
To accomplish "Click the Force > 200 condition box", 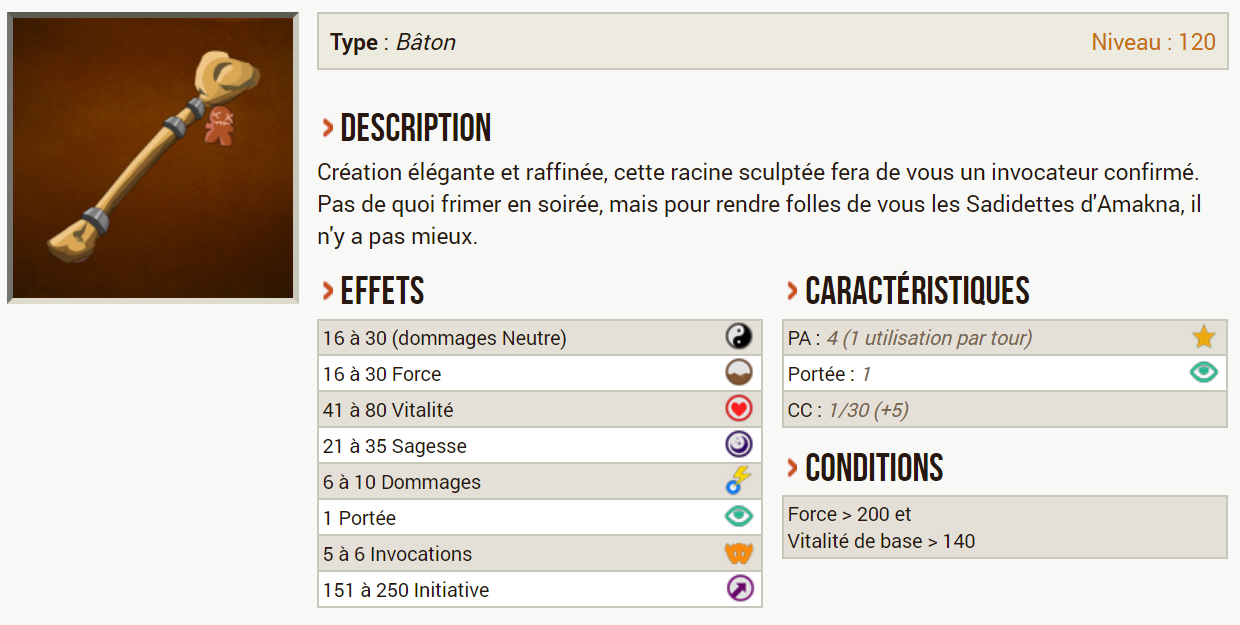I will pyautogui.click(x=1005, y=527).
